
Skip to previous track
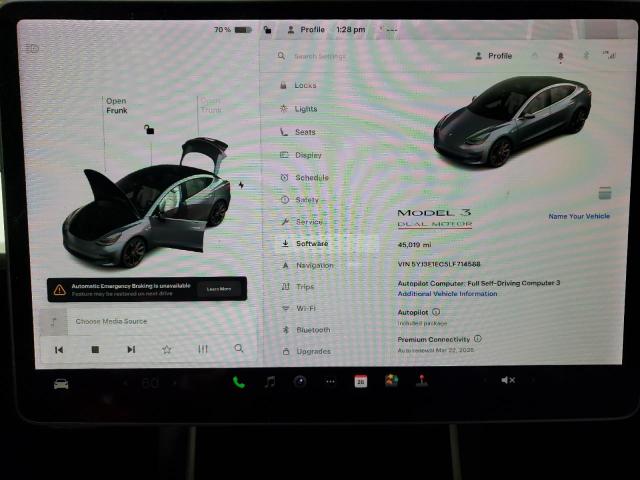click(59, 350)
